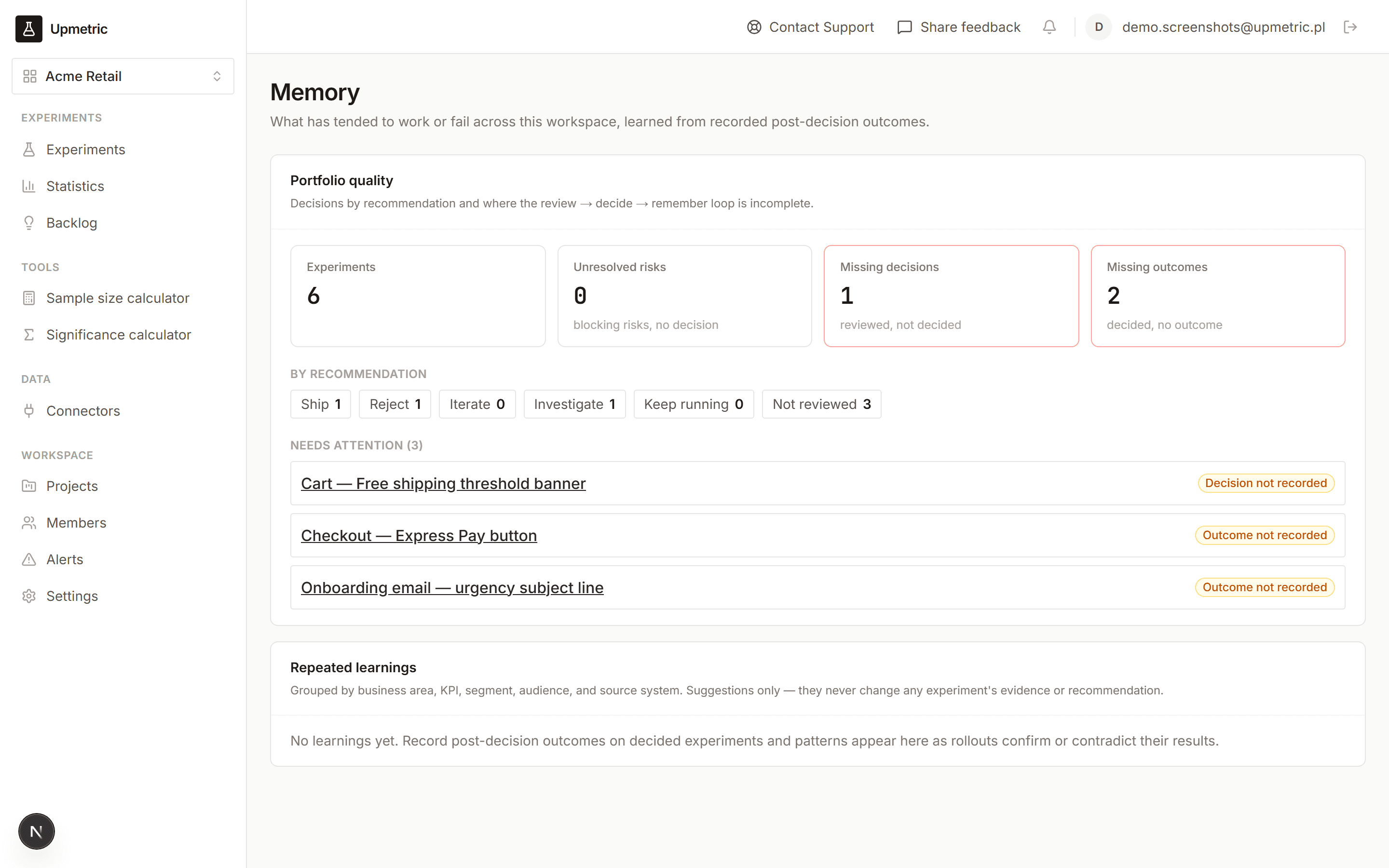Click the Statistics bar chart icon
1389x868 pixels.
coord(29,186)
